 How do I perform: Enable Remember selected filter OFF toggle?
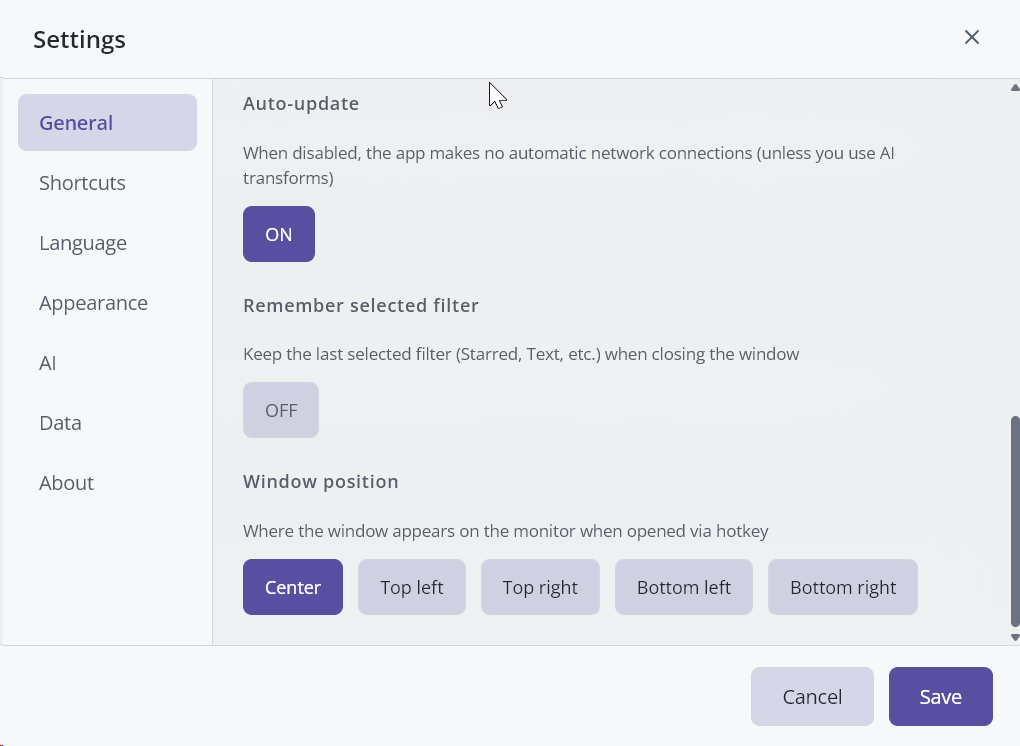click(281, 410)
